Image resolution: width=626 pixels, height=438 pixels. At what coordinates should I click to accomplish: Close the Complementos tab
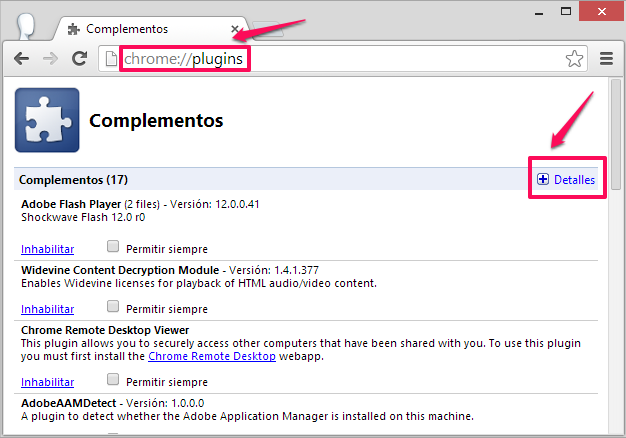(235, 29)
